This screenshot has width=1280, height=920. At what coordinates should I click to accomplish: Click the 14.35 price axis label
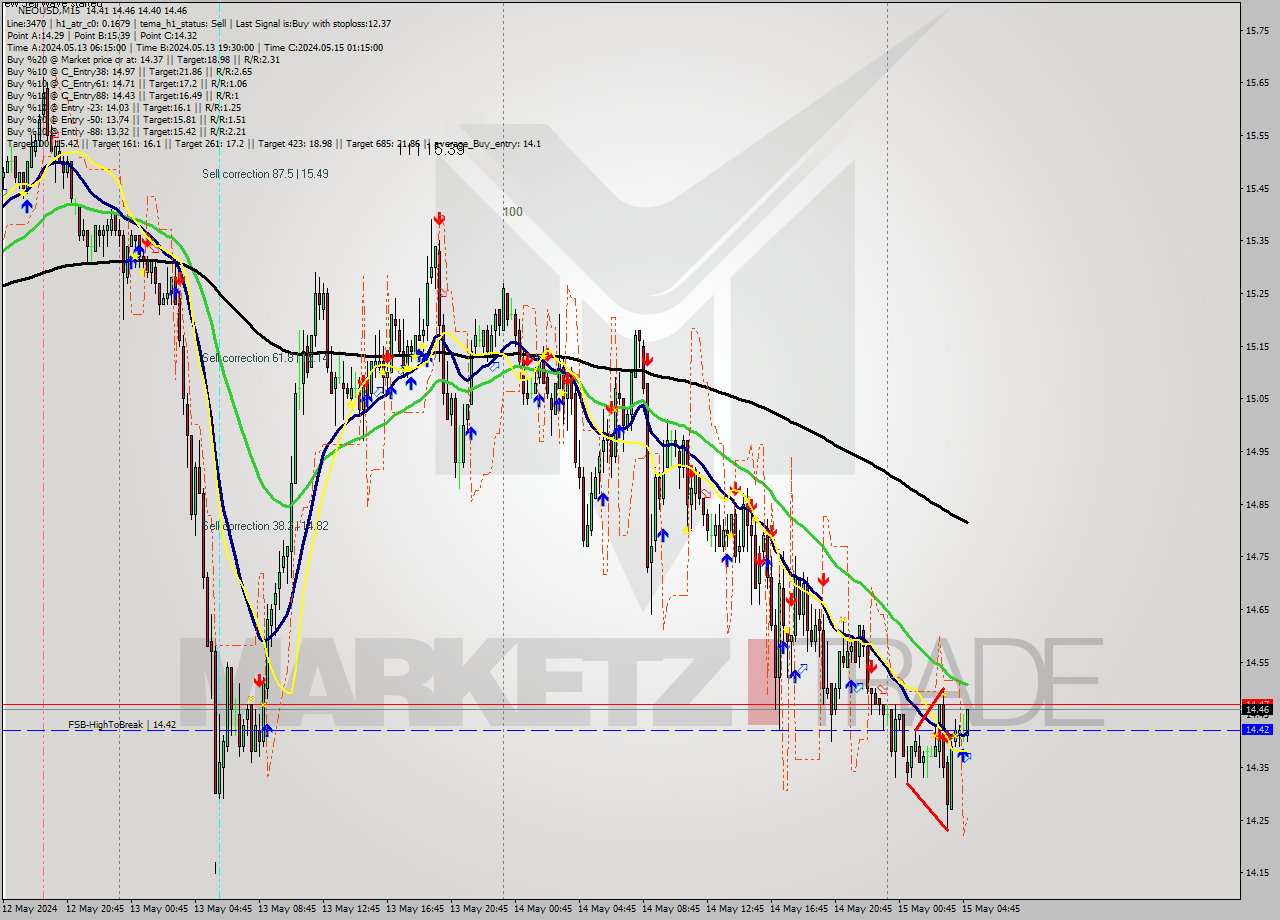tap(1257, 767)
